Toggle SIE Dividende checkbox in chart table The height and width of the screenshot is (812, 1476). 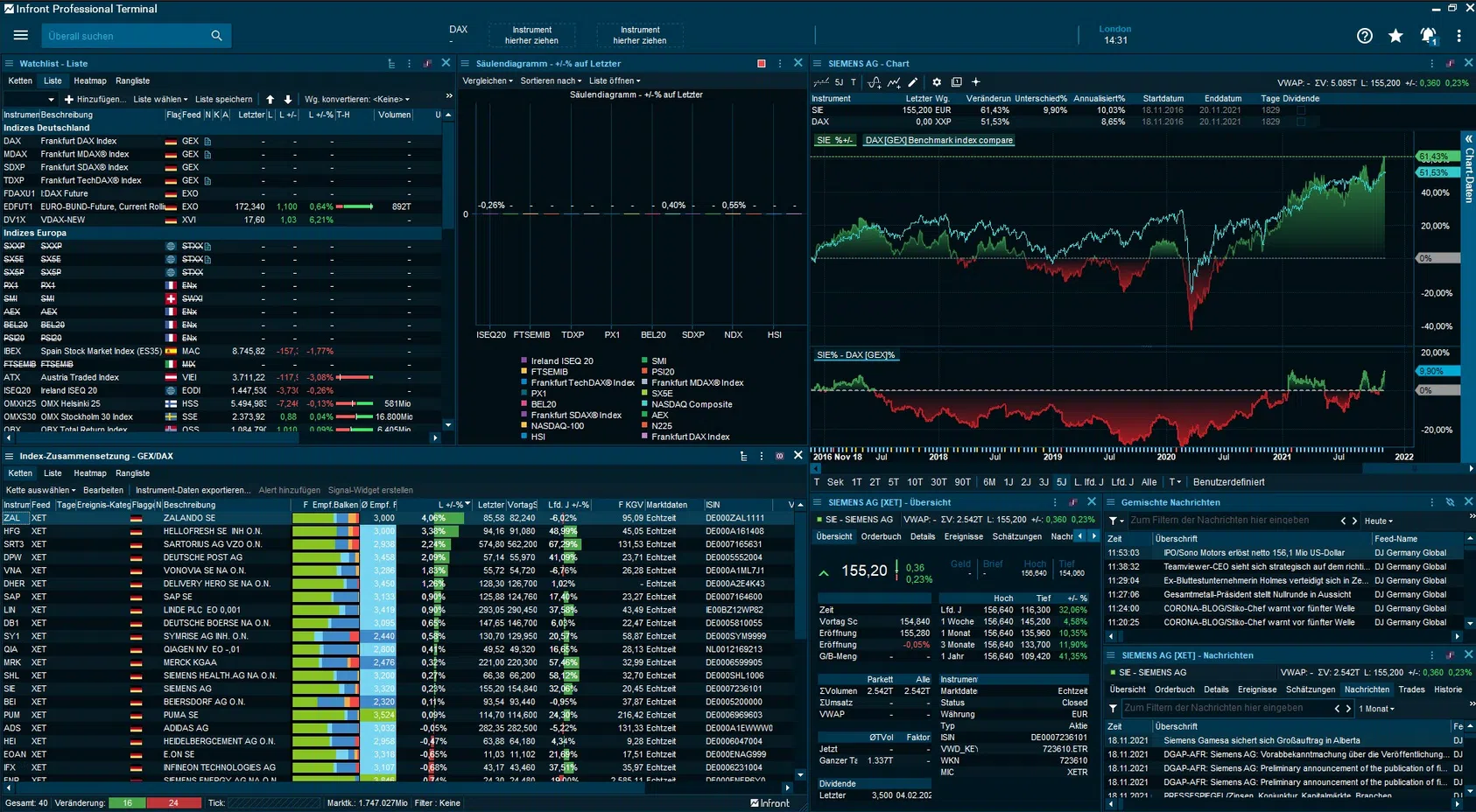[1301, 110]
